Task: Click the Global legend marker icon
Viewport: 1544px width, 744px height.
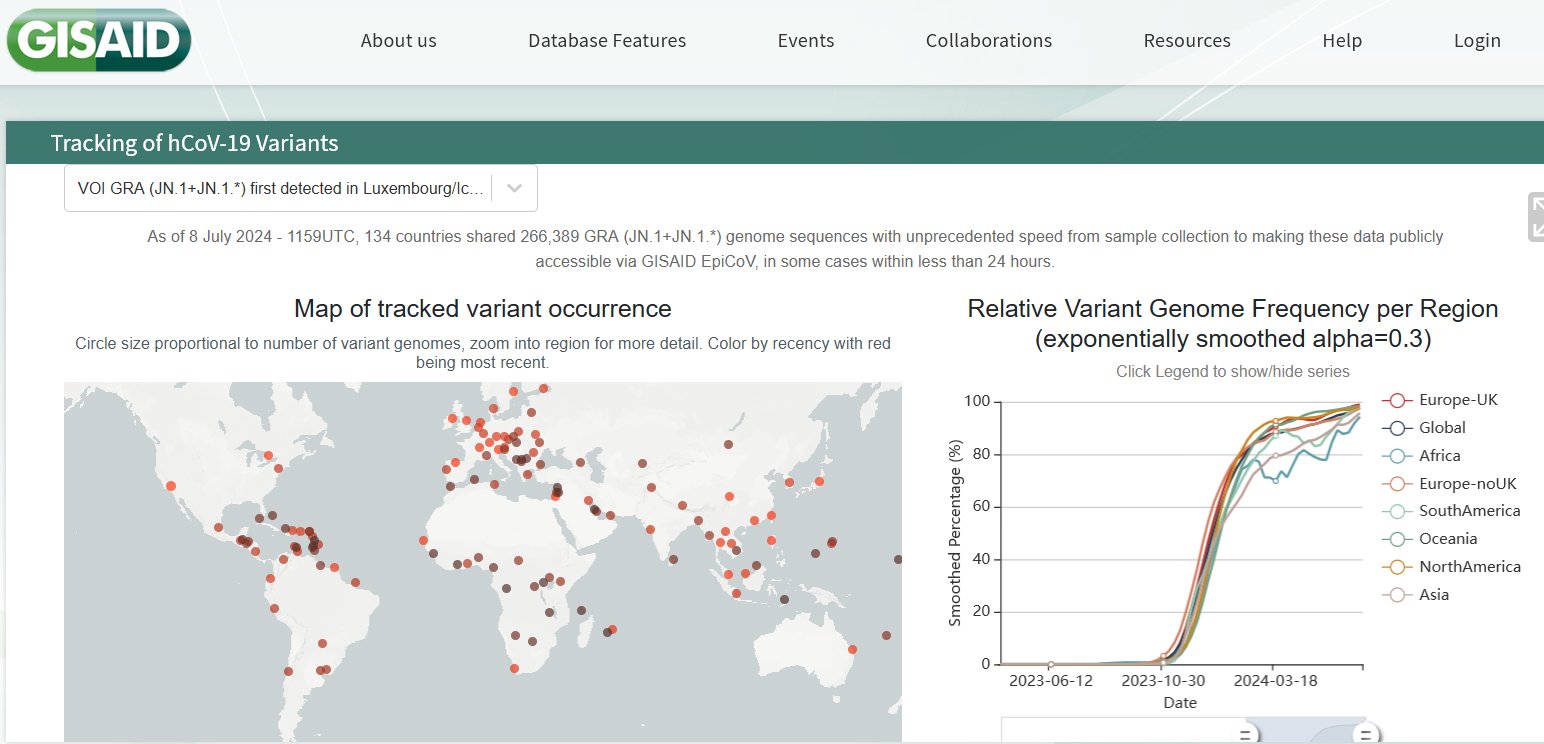Action: tap(1397, 428)
